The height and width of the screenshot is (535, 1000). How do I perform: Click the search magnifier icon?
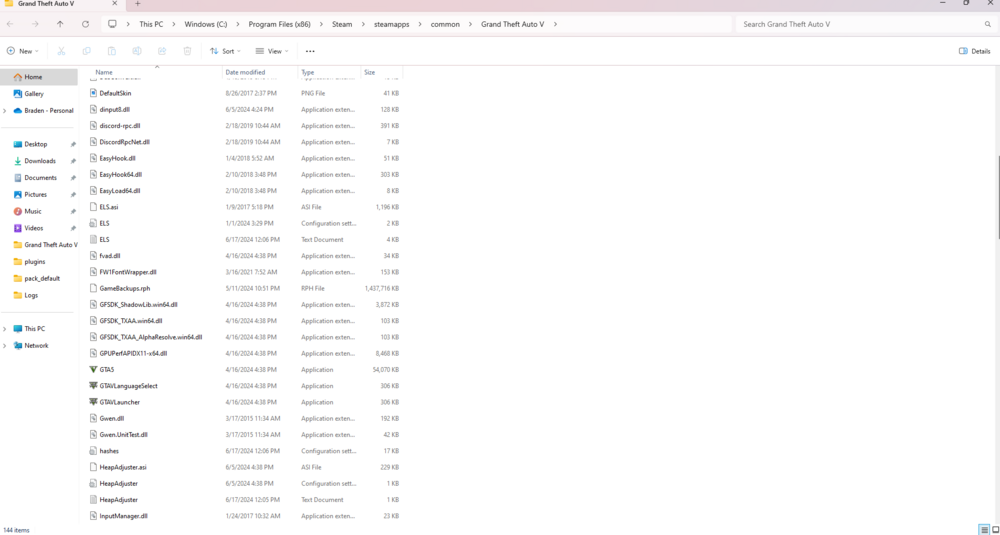[x=988, y=24]
